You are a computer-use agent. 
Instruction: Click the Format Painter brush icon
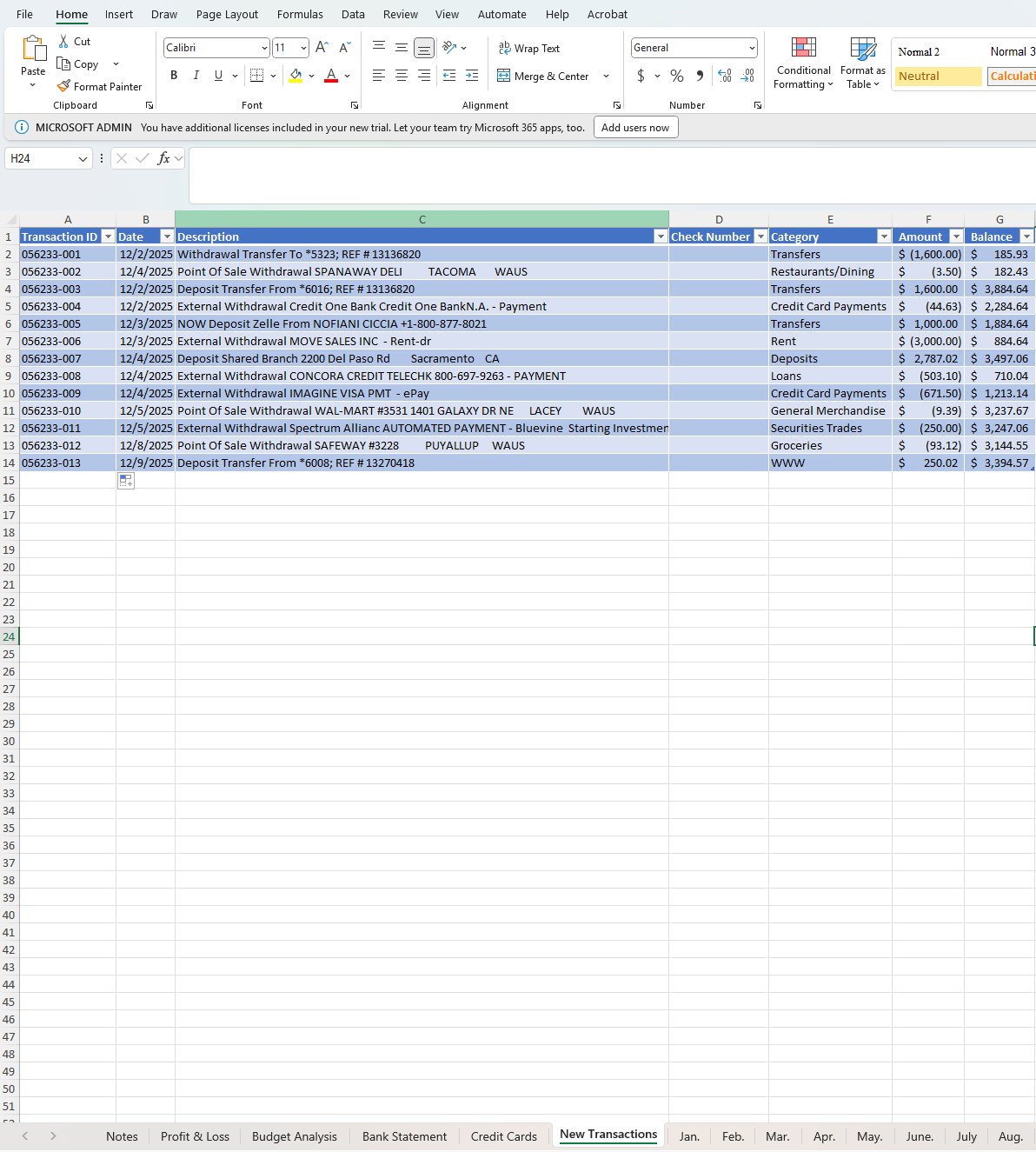tap(63, 86)
